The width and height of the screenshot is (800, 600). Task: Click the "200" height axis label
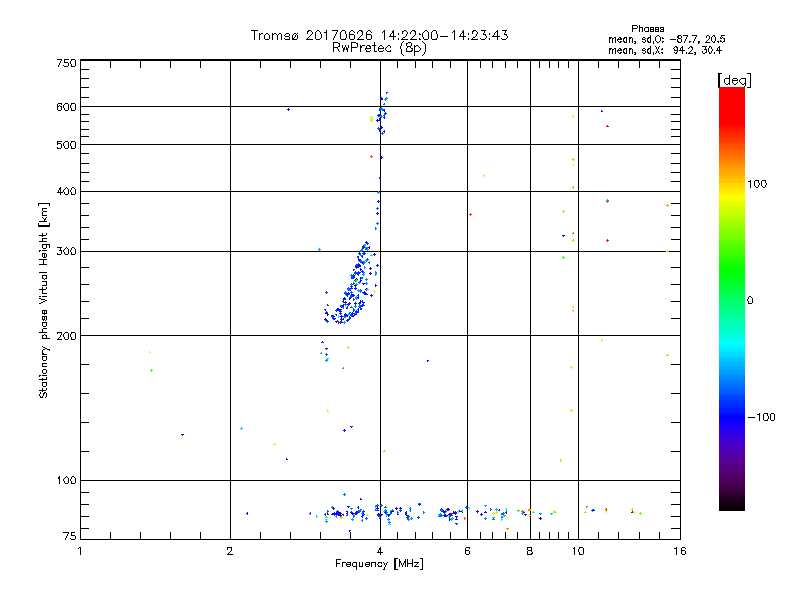[x=66, y=336]
